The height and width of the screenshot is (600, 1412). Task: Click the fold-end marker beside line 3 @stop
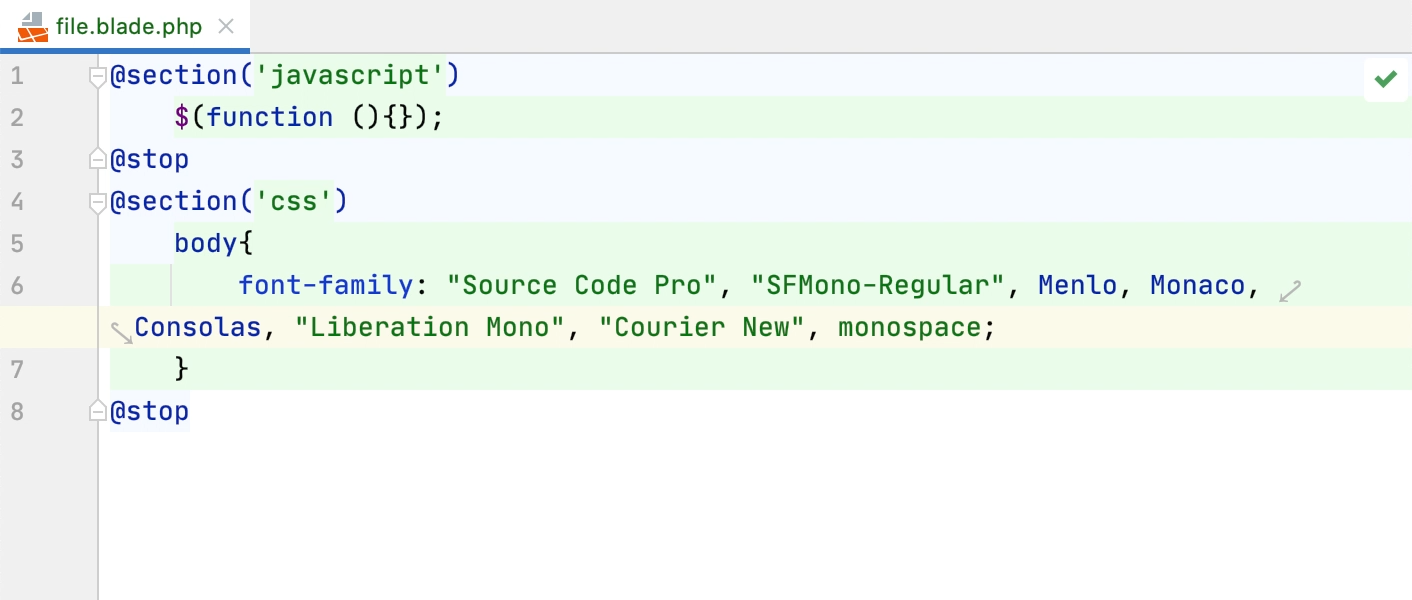97,157
